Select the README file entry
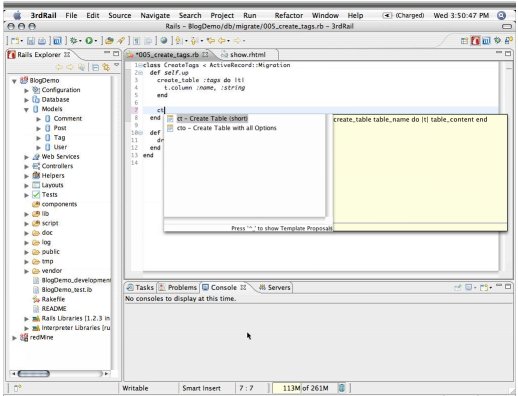The height and width of the screenshot is (396, 518). click(54, 309)
